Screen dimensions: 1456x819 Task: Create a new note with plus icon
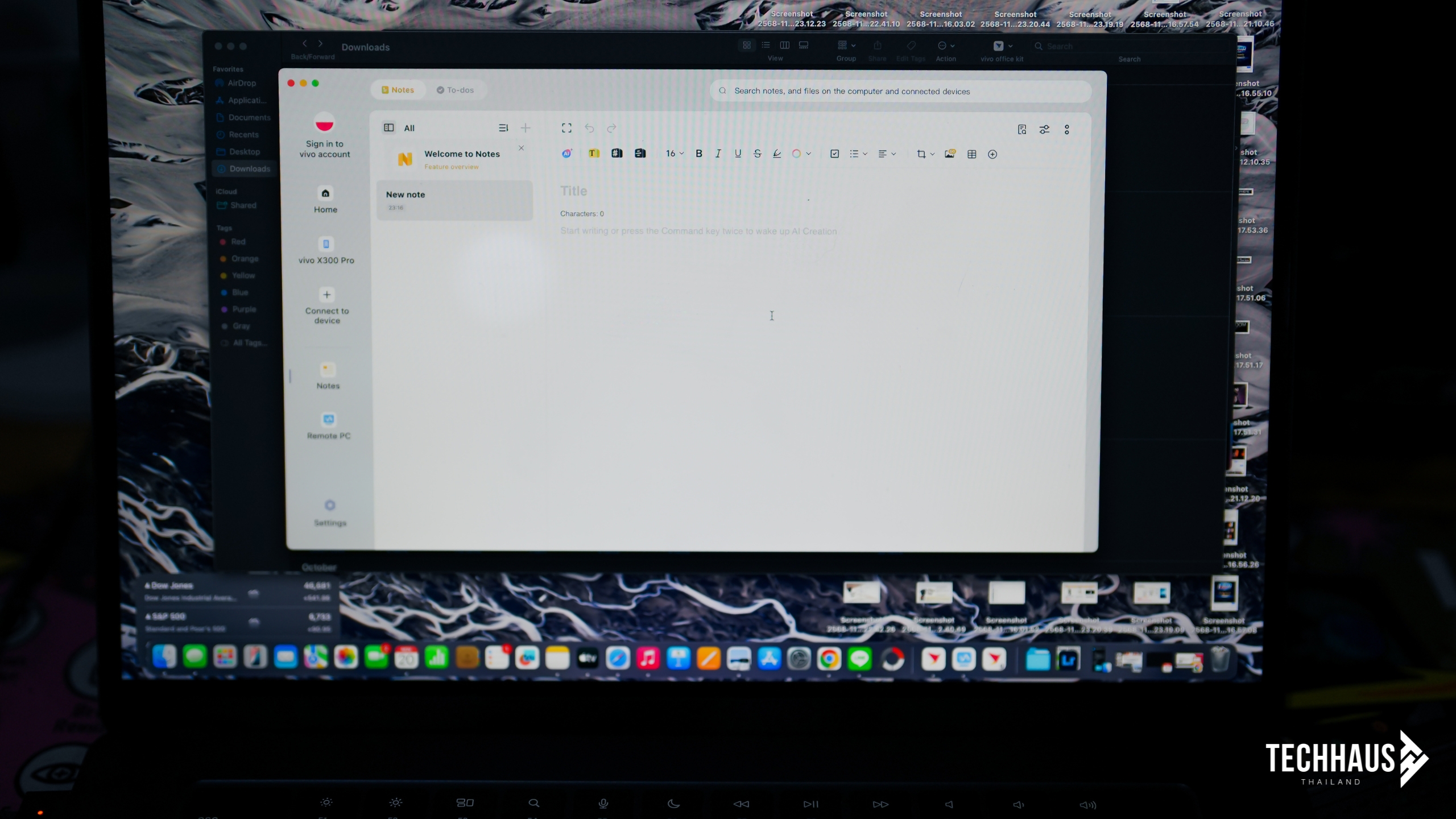pyautogui.click(x=525, y=128)
